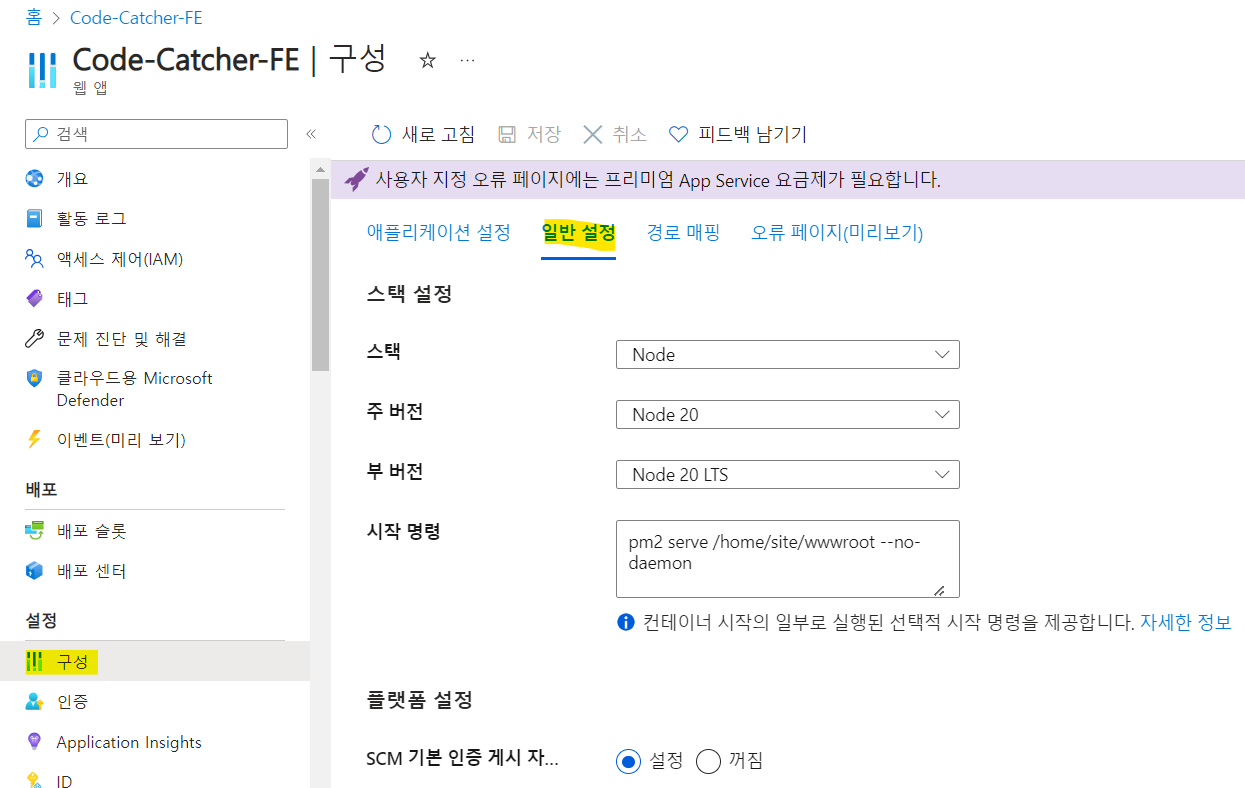Click the info icon below start command
The height and width of the screenshot is (788, 1245).
(626, 623)
